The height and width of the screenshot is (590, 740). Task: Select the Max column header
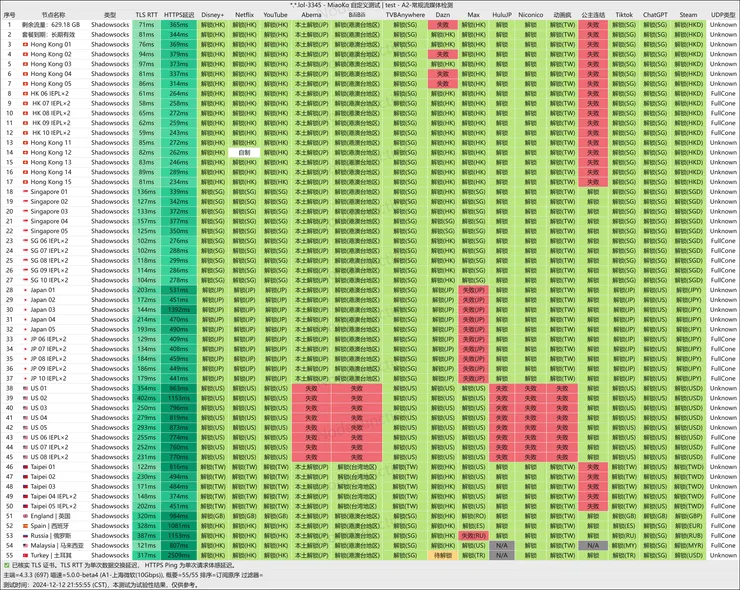[x=473, y=15]
